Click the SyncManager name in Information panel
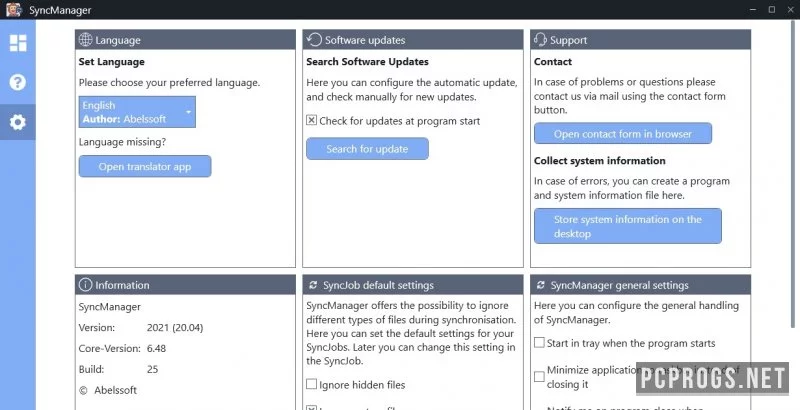Screen dimensions: 800x410 click(x=110, y=307)
